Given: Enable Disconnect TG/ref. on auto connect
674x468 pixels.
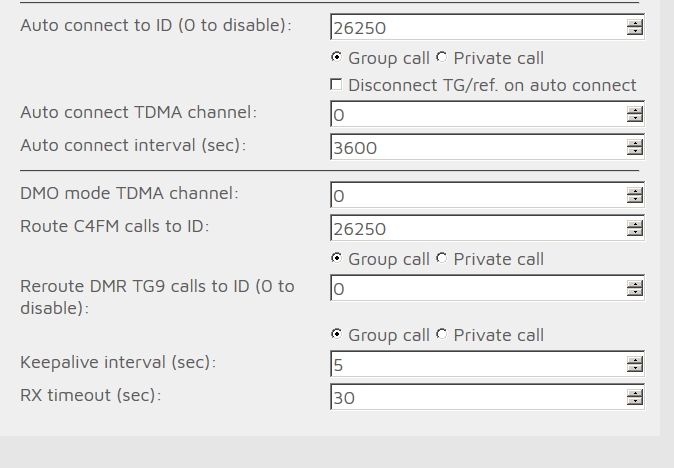Looking at the screenshot, I should (x=336, y=85).
